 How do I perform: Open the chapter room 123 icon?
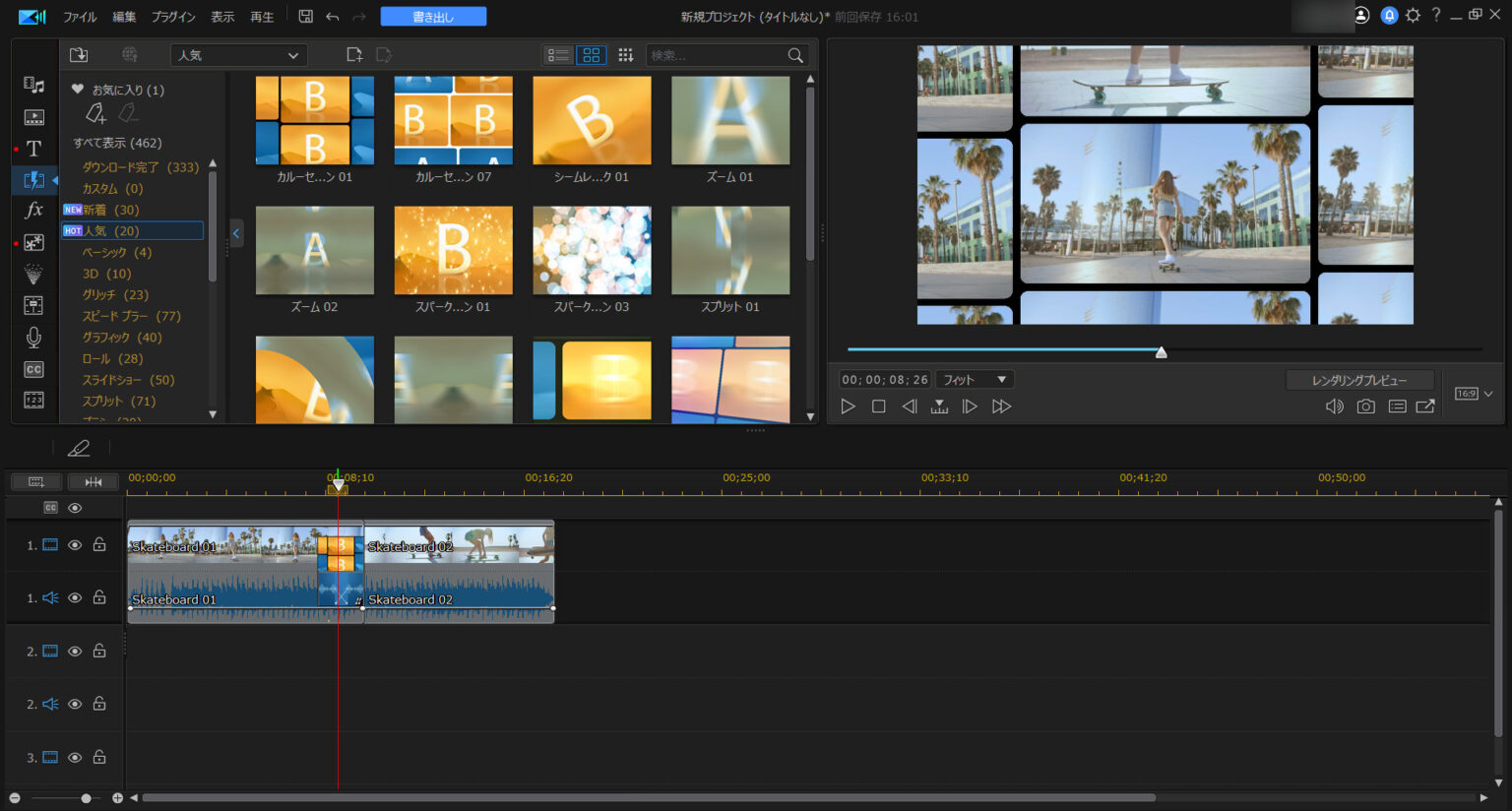tap(33, 401)
